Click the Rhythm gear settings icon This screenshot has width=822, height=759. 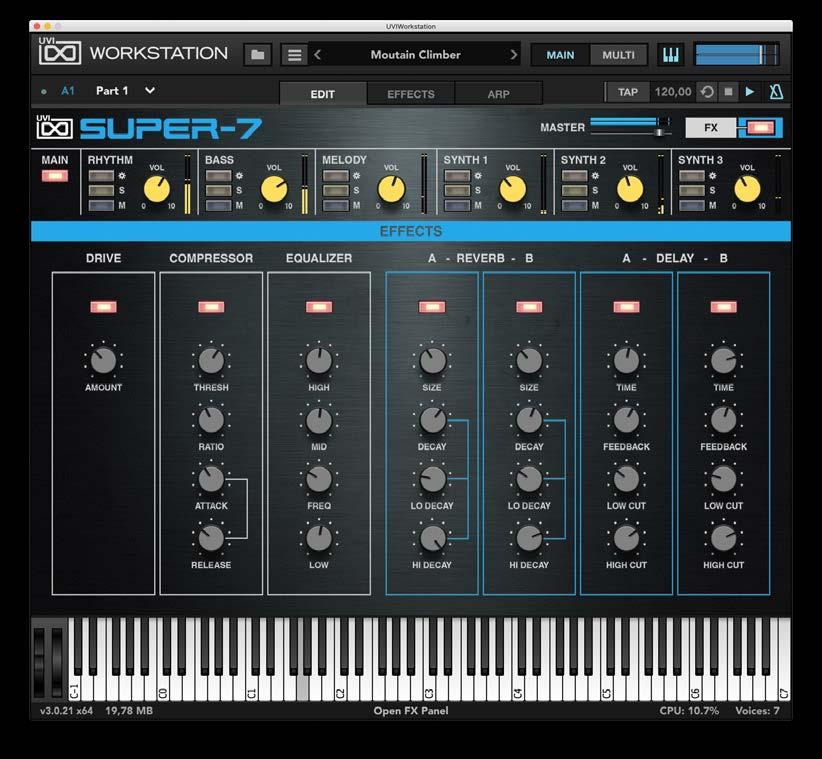pos(122,176)
